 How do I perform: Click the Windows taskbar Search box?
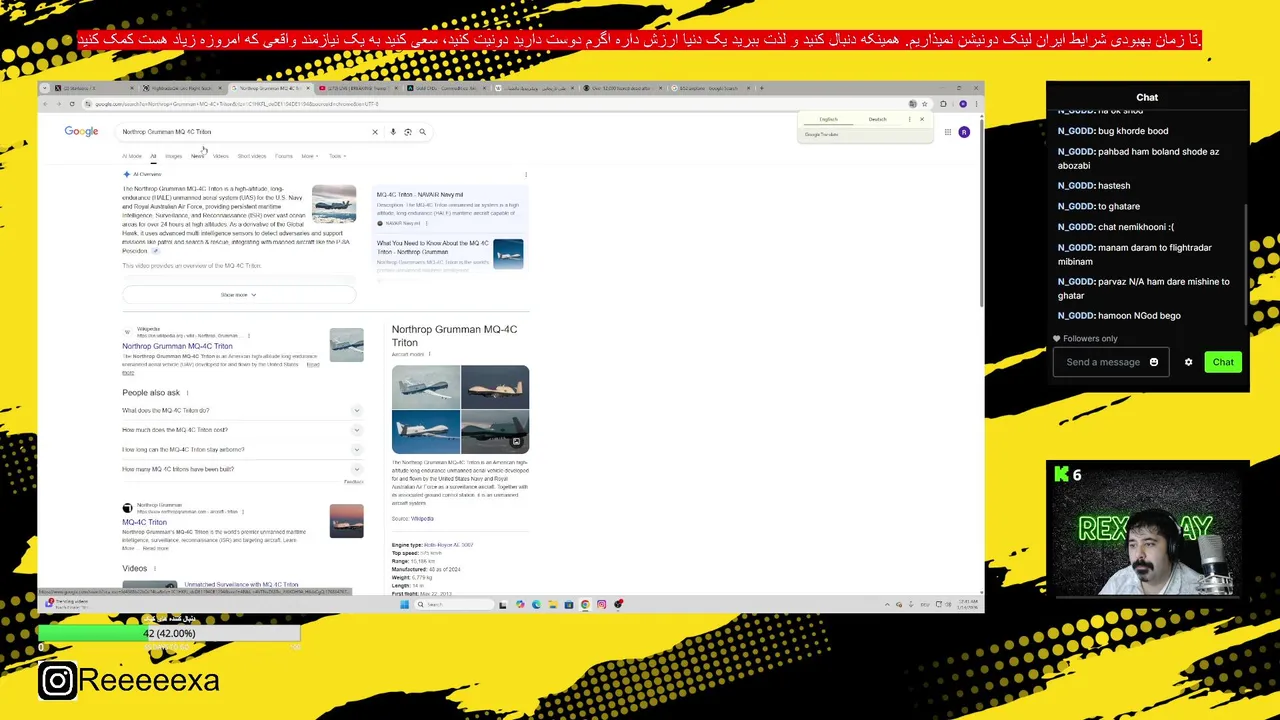pos(455,604)
